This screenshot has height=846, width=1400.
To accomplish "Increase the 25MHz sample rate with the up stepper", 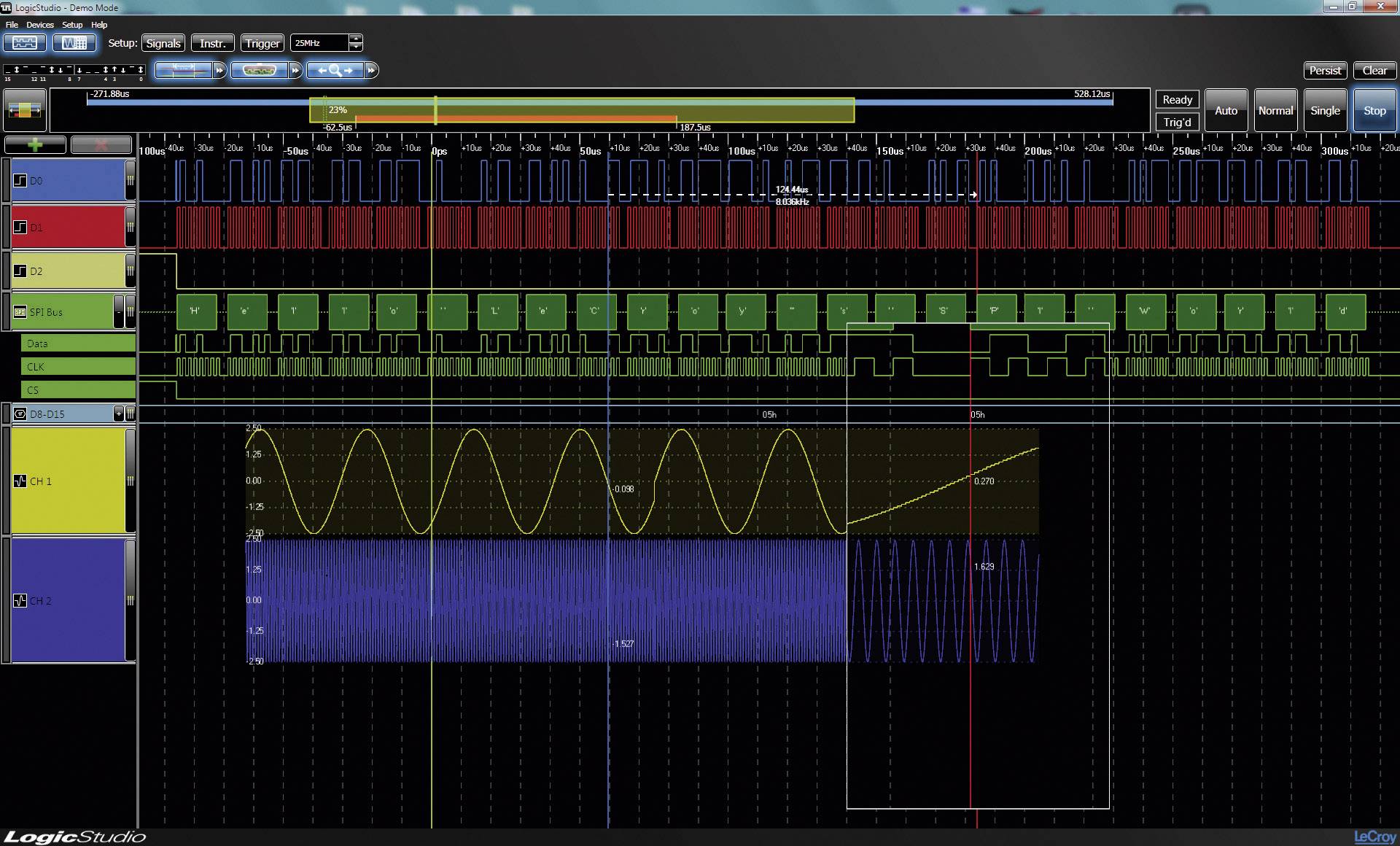I will (x=356, y=38).
